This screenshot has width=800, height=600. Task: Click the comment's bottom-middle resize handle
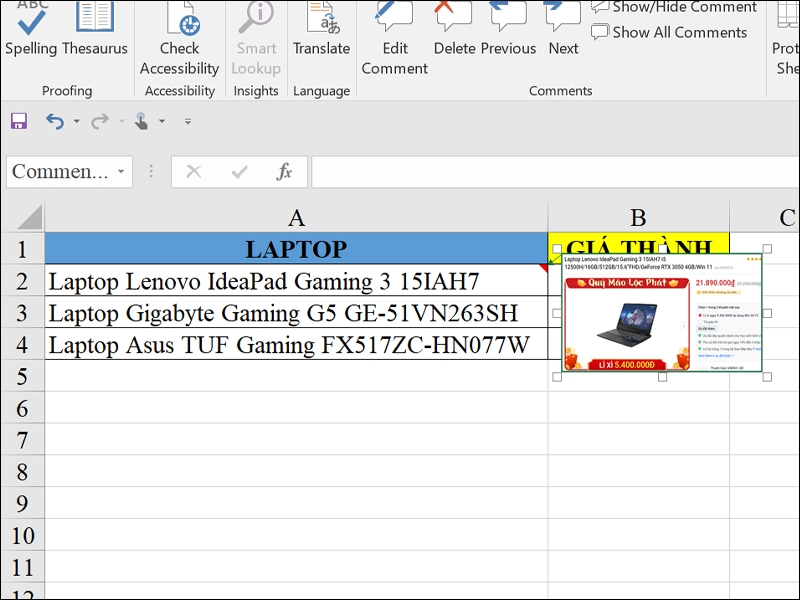pyautogui.click(x=662, y=377)
